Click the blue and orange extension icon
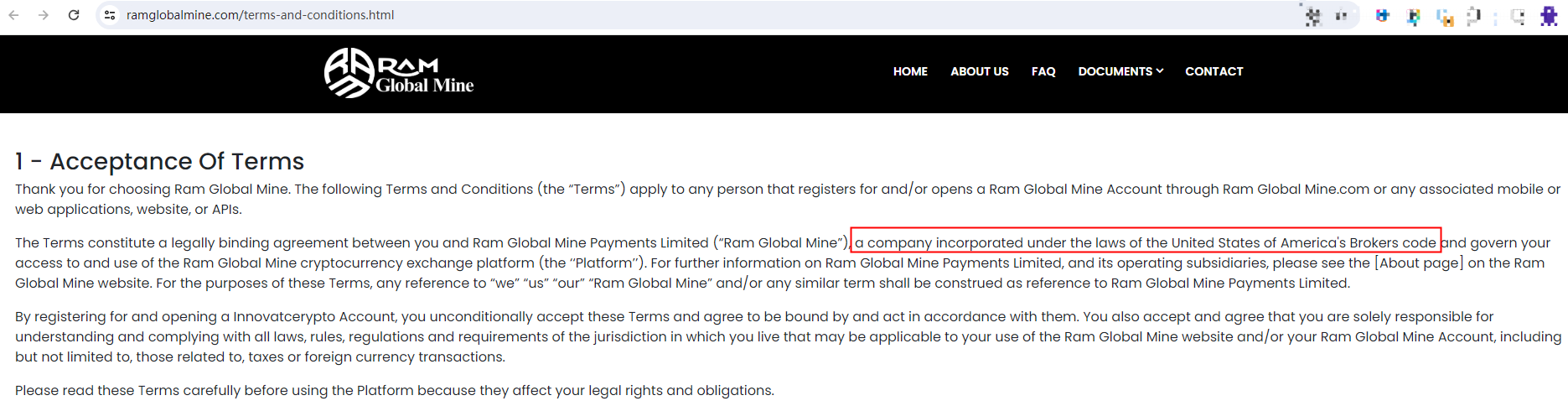This screenshot has height=411, width=1568. [1445, 17]
